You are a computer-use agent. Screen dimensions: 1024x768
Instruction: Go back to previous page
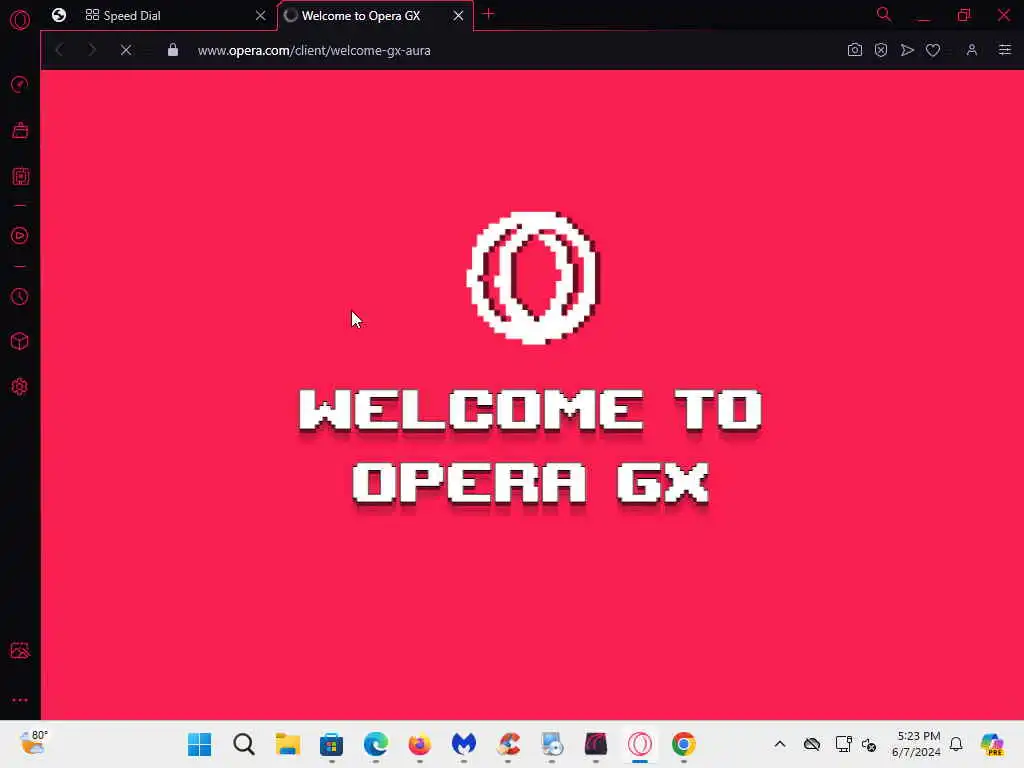(x=59, y=50)
